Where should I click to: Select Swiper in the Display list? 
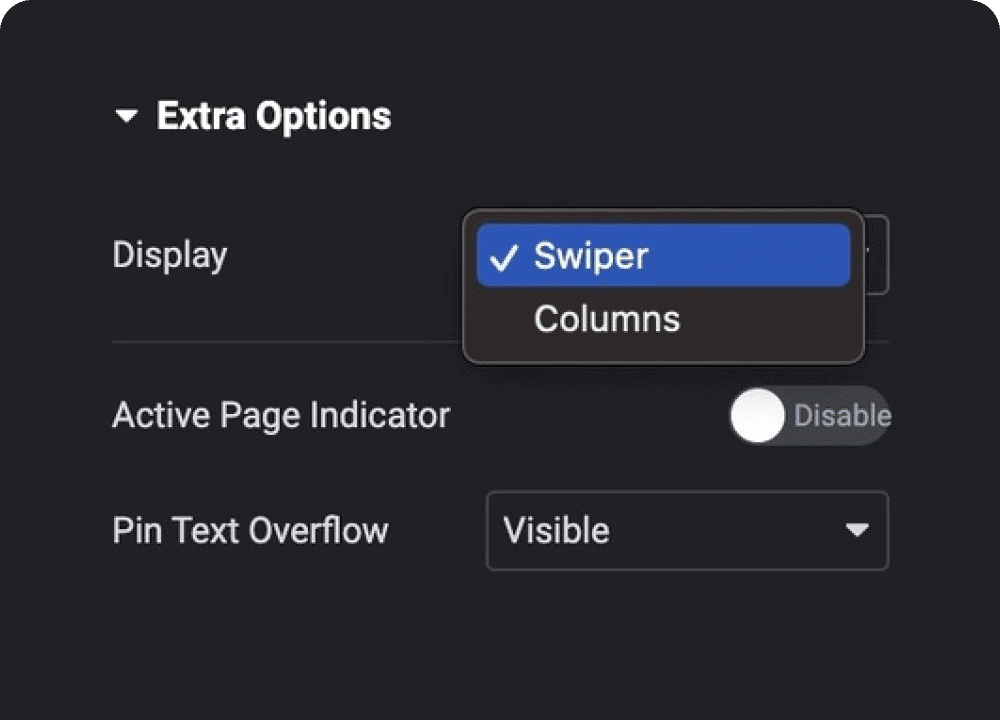[x=591, y=256]
